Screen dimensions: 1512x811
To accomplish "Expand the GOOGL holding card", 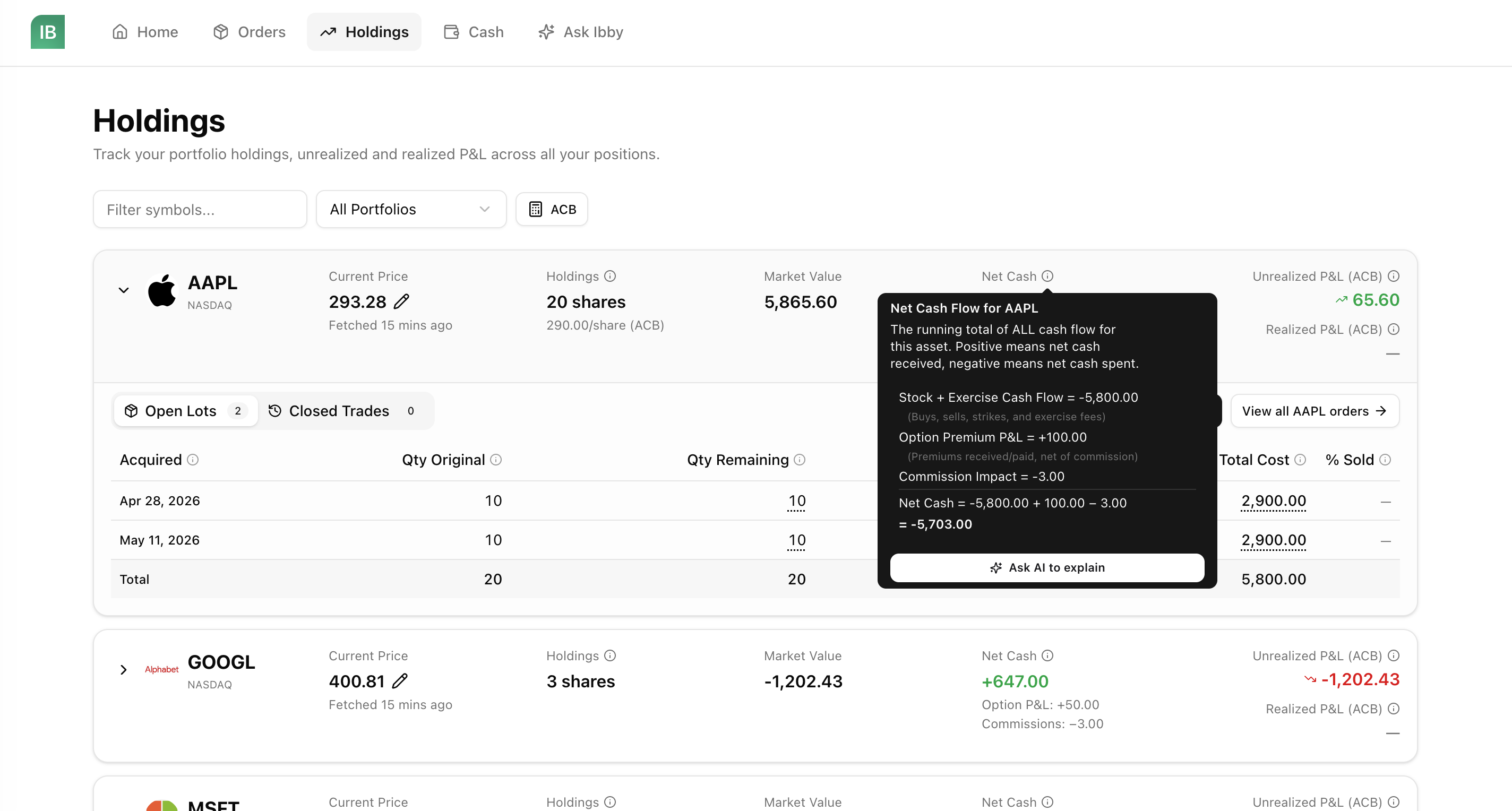I will [x=123, y=670].
